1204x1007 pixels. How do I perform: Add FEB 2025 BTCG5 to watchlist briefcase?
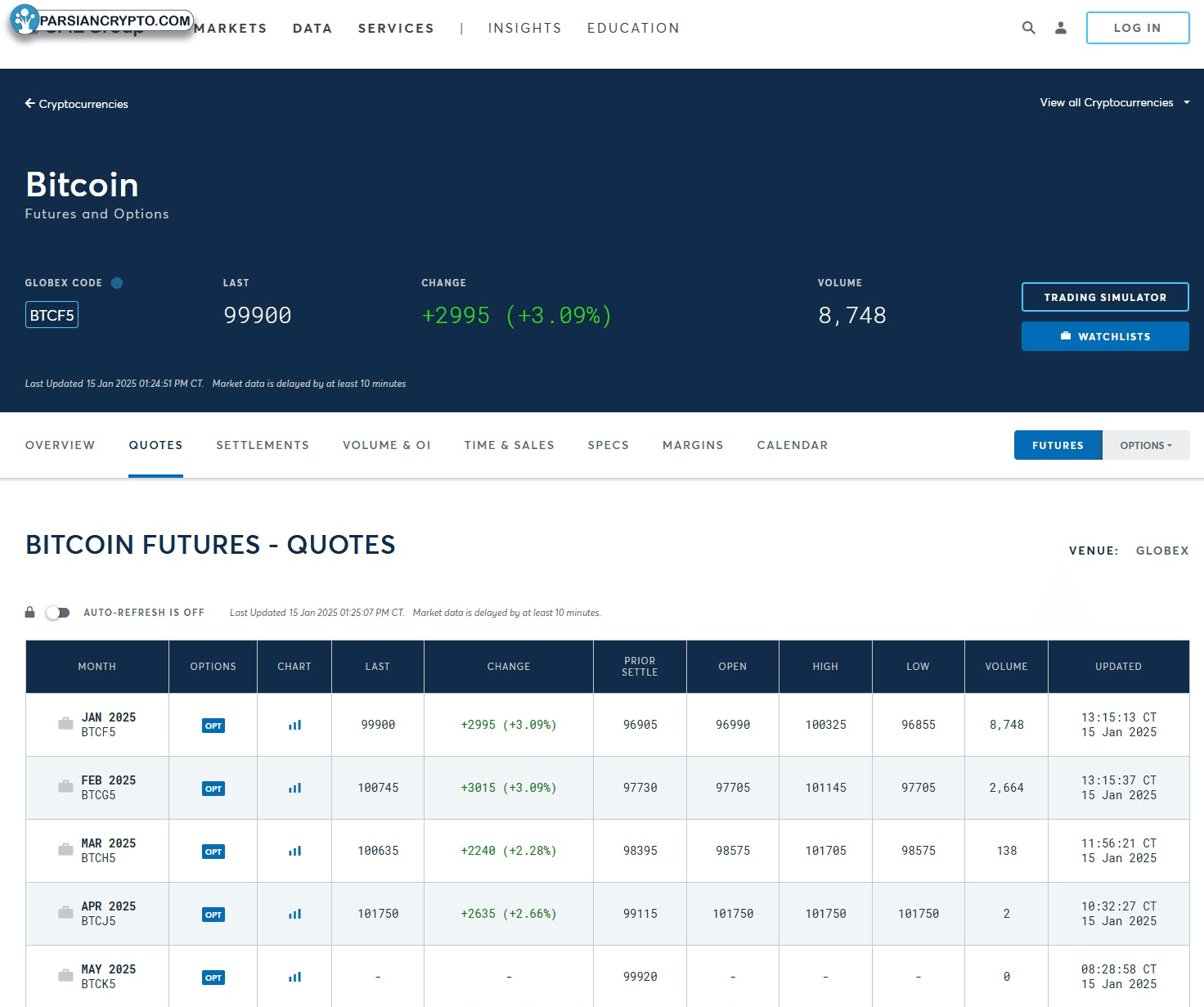click(x=65, y=787)
